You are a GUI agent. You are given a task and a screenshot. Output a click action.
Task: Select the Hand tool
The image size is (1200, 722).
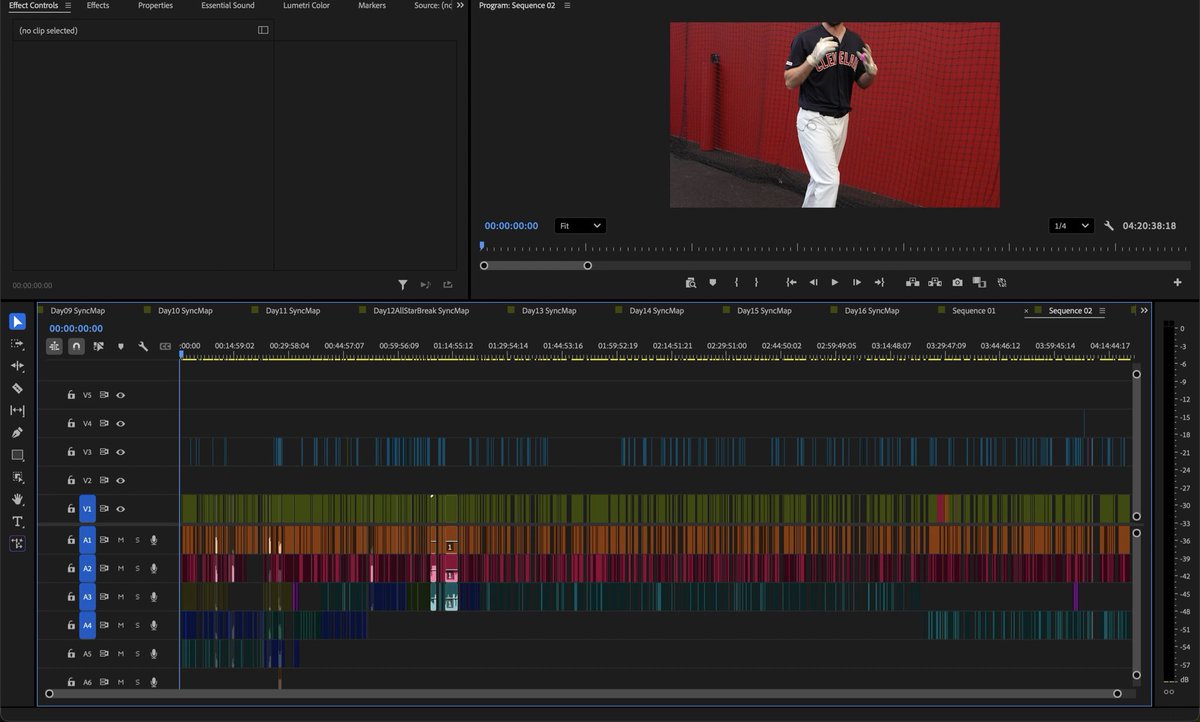[18, 499]
